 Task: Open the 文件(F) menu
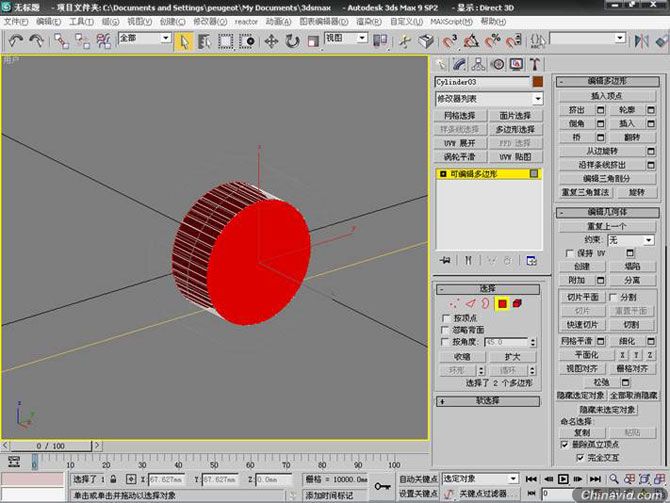point(18,21)
